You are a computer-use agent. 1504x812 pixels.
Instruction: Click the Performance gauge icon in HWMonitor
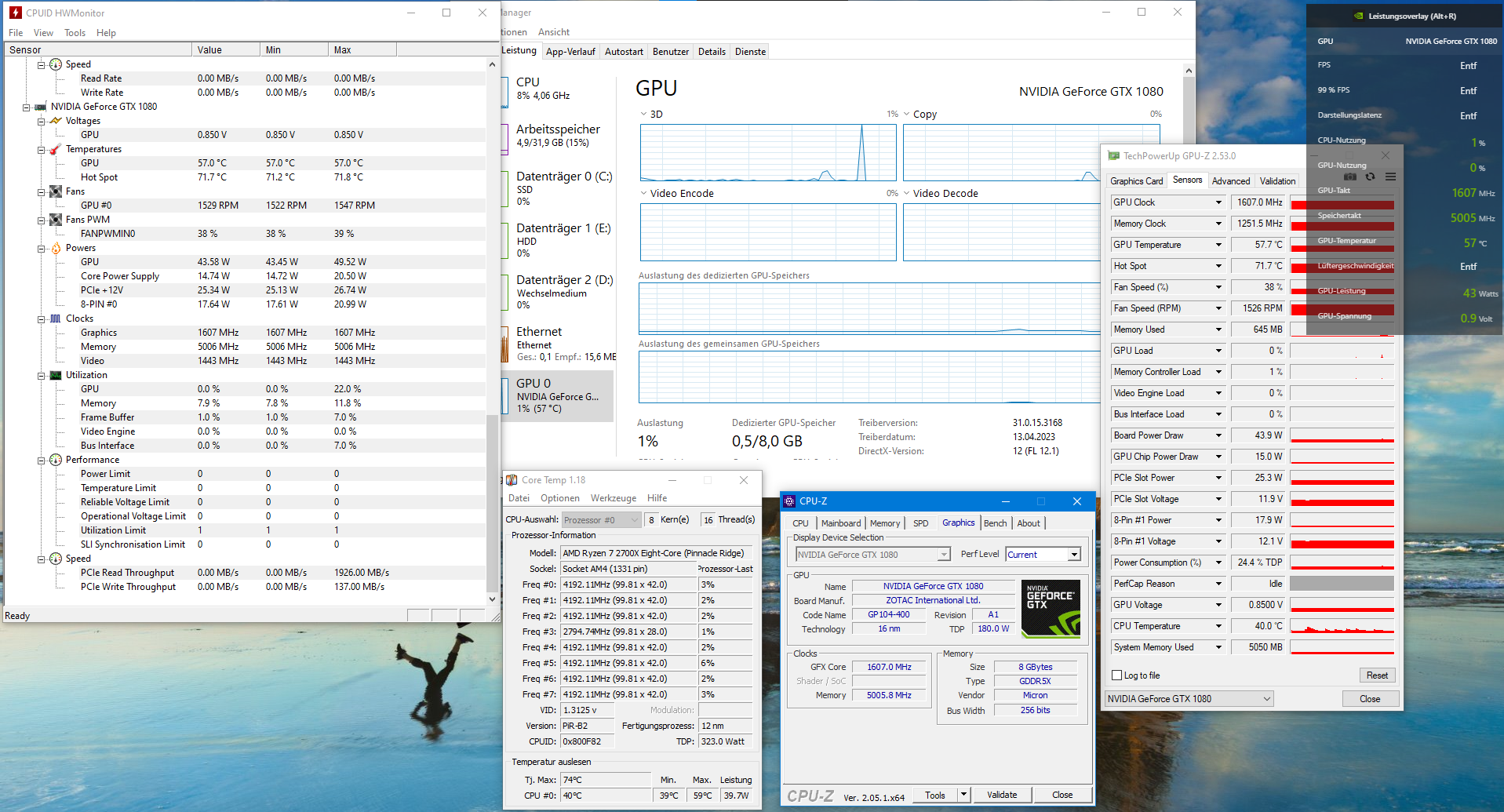click(x=56, y=460)
